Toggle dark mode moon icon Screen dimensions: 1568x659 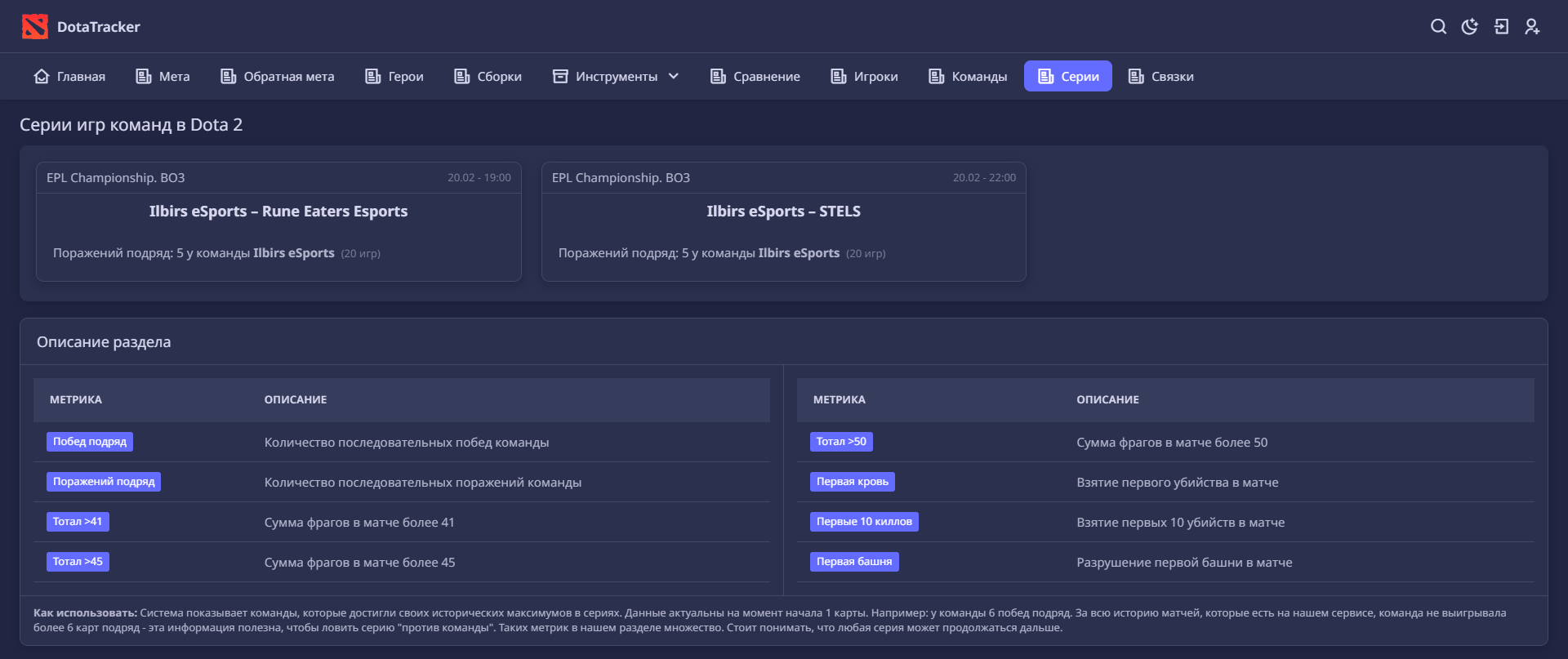[x=1470, y=27]
